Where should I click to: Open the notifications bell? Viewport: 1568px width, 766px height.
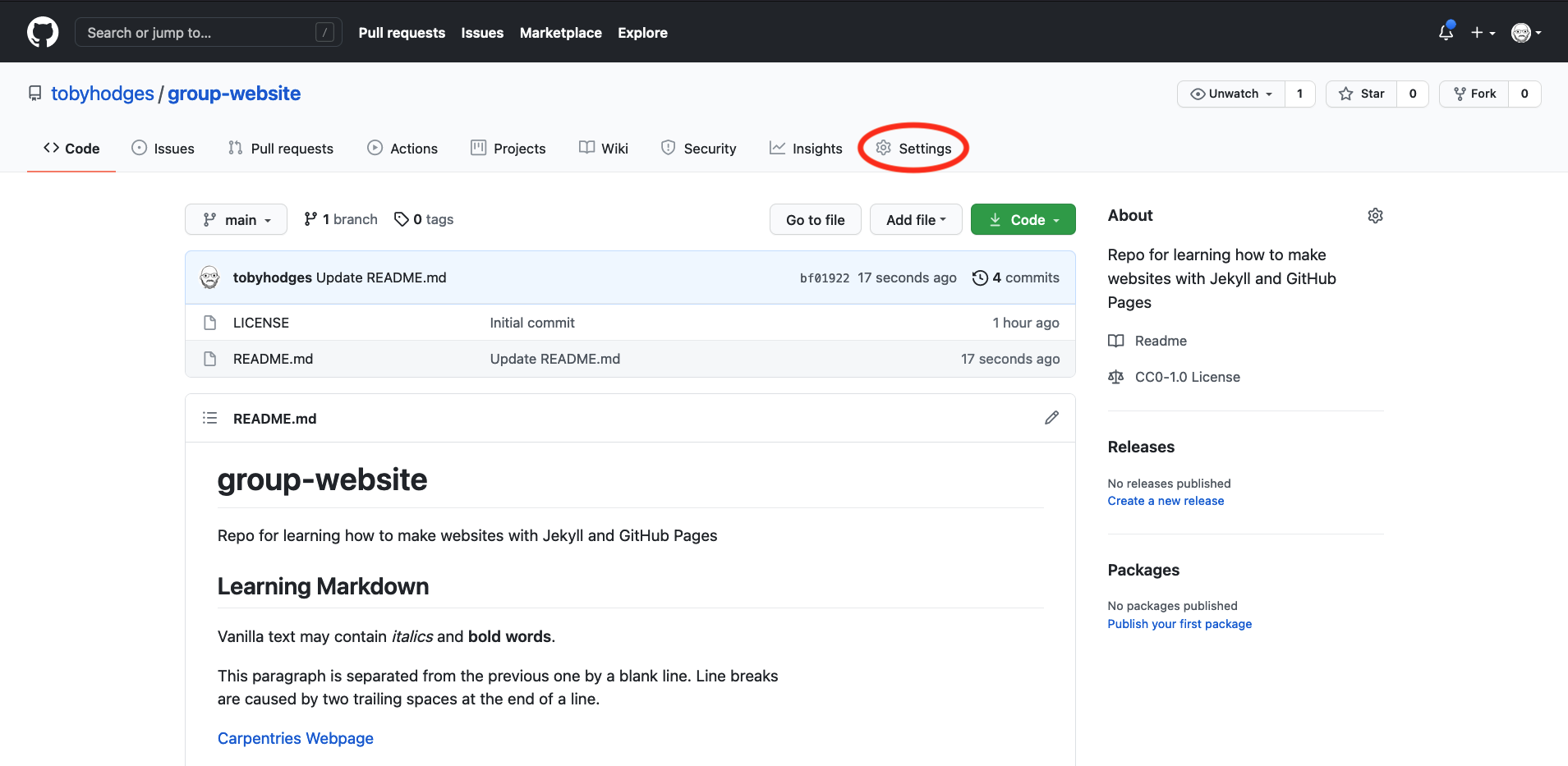[x=1446, y=32]
